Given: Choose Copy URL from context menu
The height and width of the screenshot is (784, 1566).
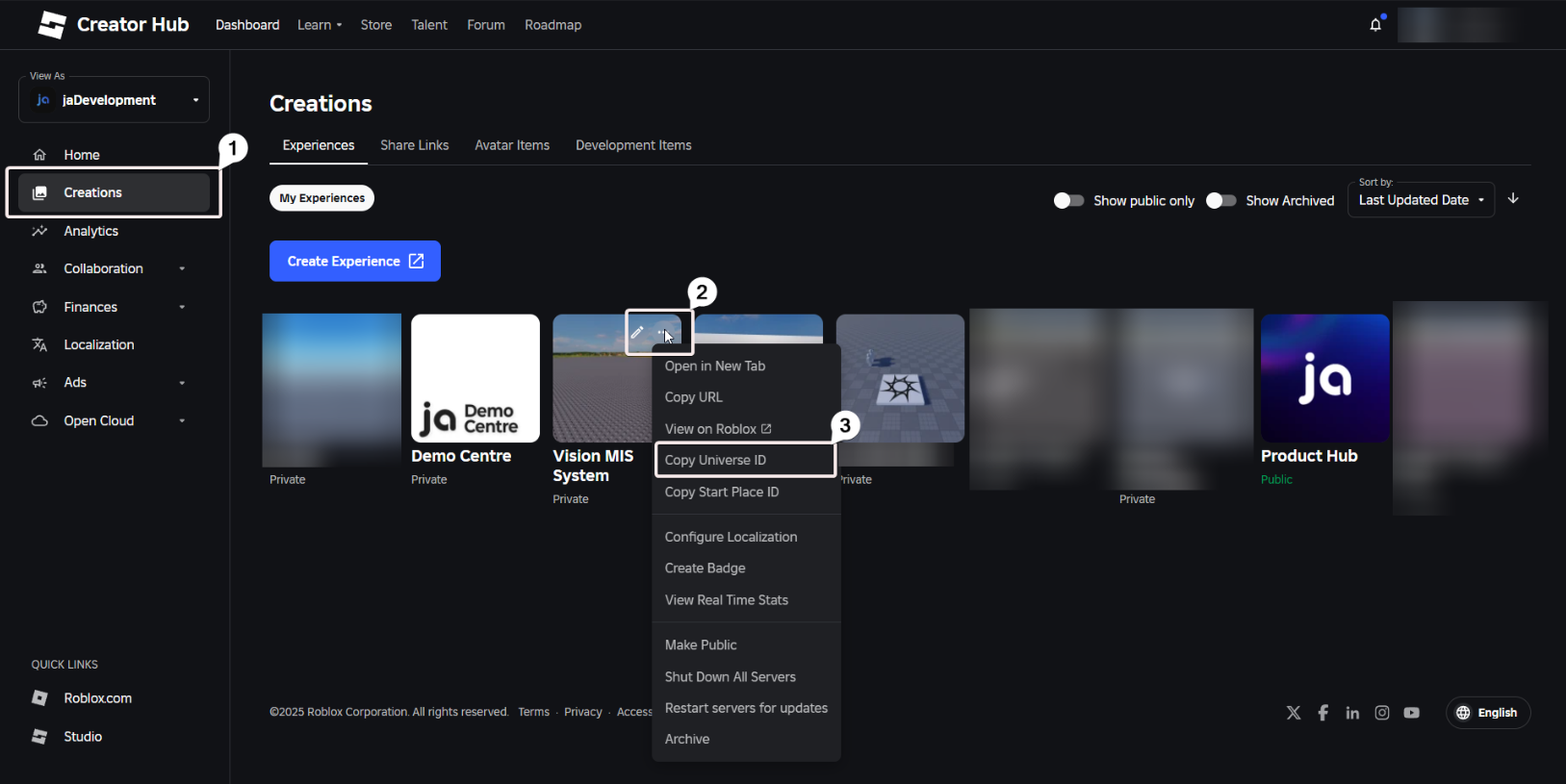Looking at the screenshot, I should click(x=746, y=397).
